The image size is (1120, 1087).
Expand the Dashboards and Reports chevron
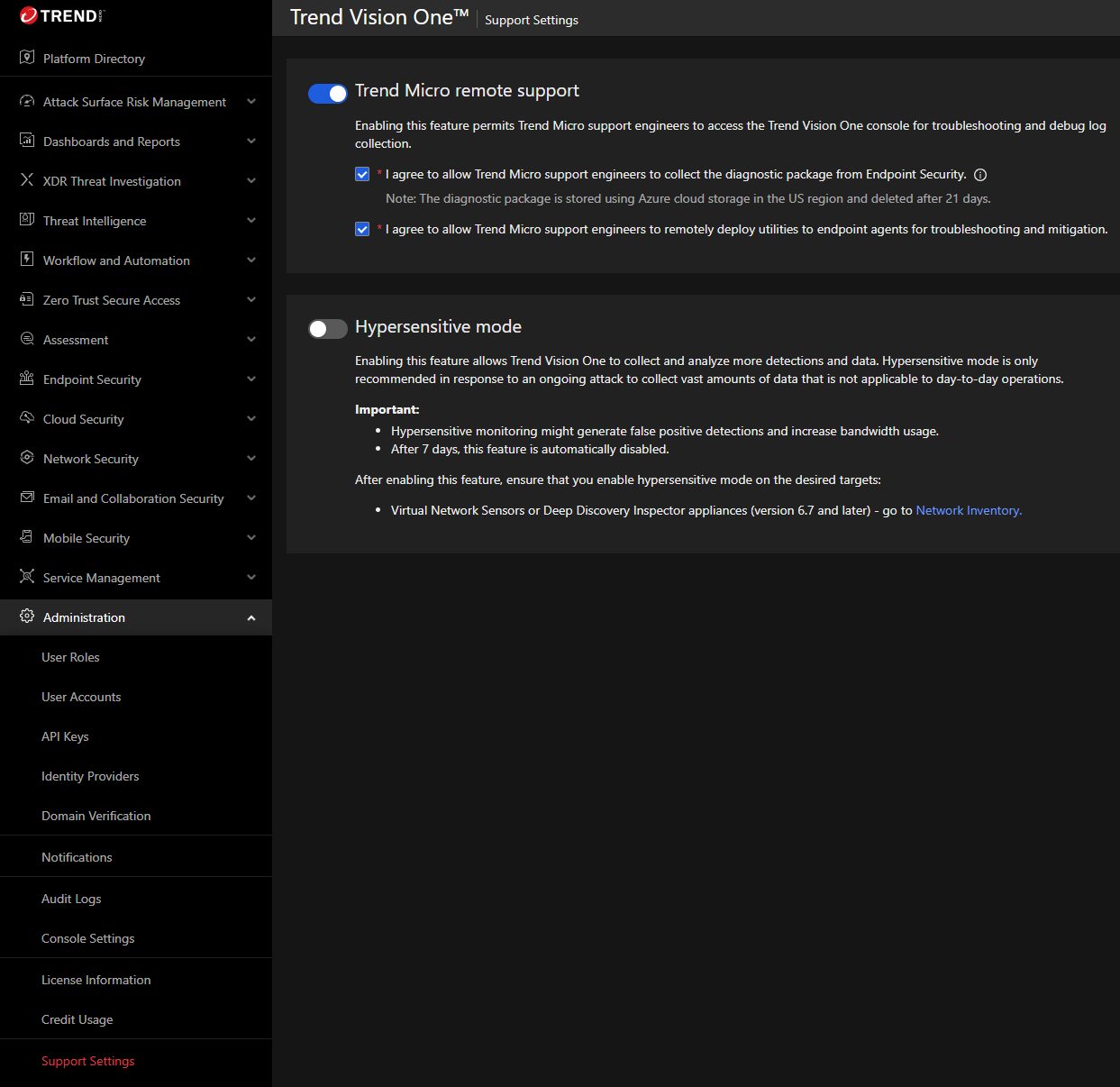tap(251, 141)
